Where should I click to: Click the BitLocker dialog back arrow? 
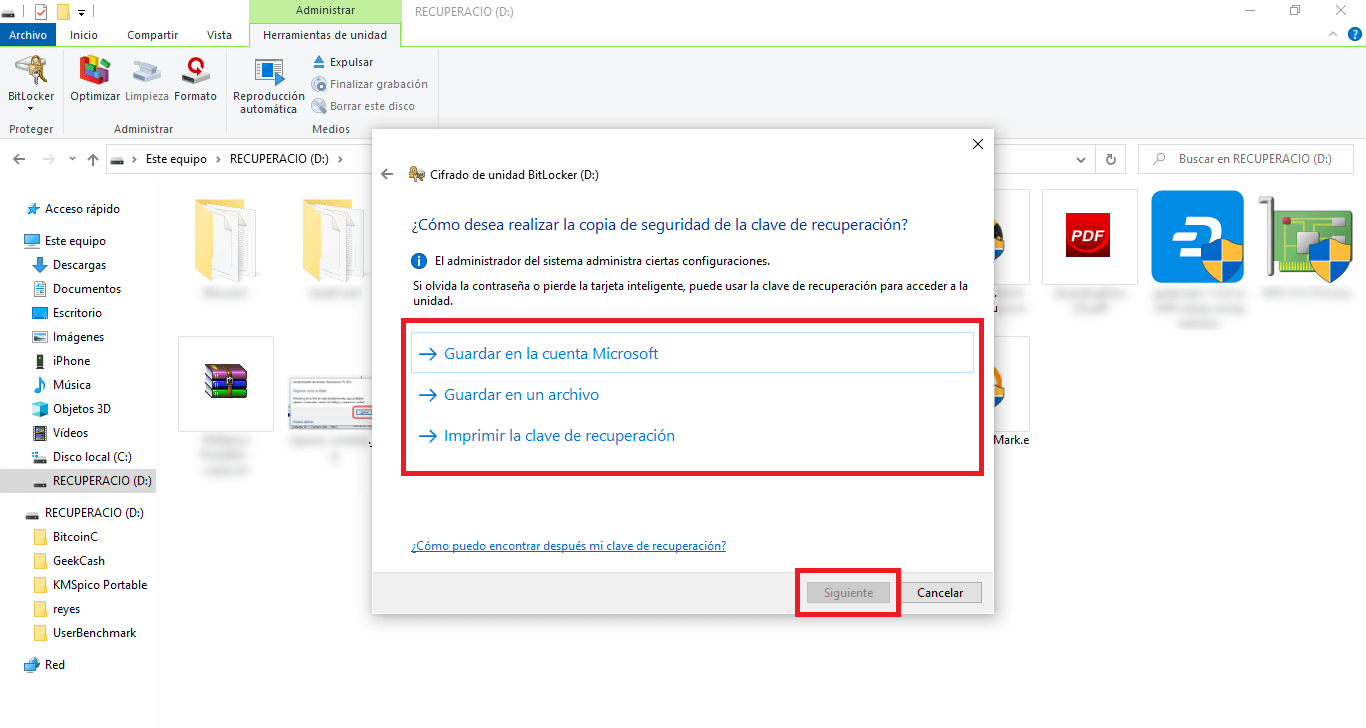(388, 174)
